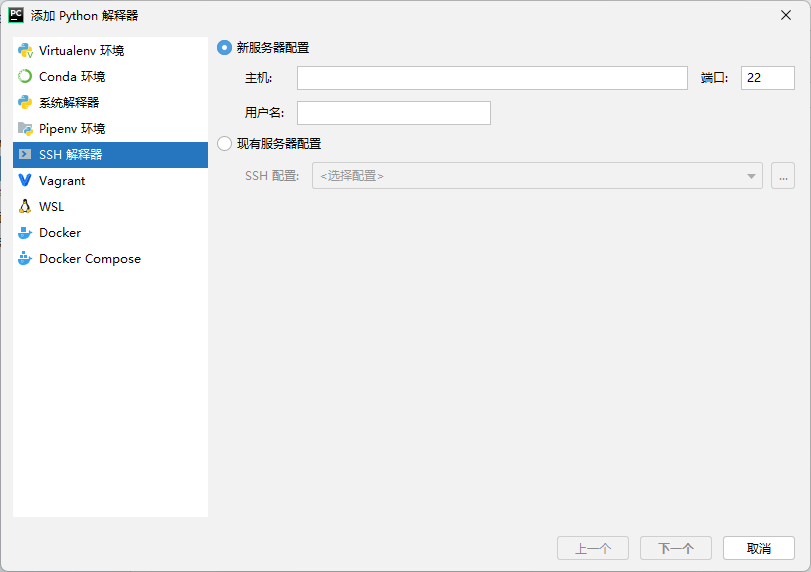Viewport: 811px width, 572px height.
Task: Select the Docker Compose entry label
Action: [90, 259]
